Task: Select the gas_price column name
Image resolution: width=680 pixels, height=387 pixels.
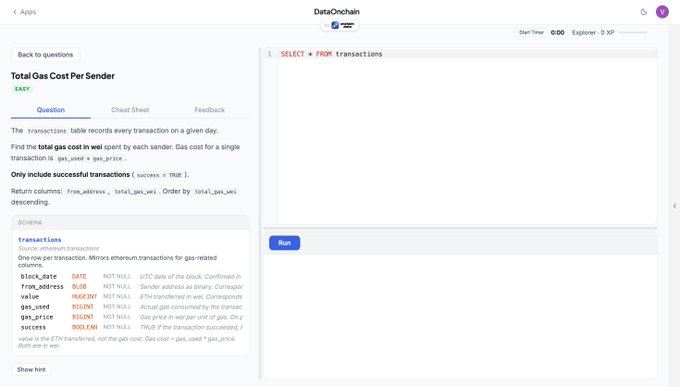Action: point(37,317)
